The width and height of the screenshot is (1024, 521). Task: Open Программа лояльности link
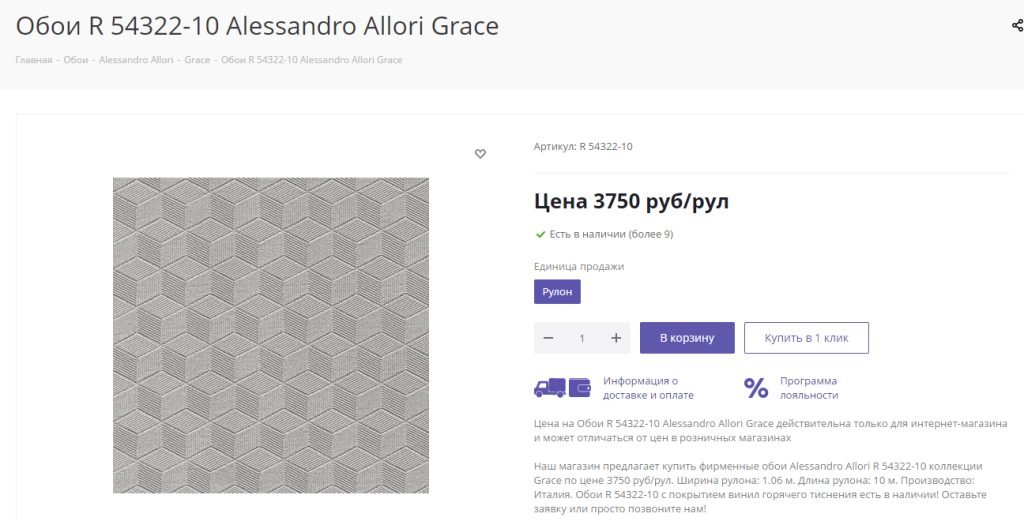pyautogui.click(x=809, y=388)
